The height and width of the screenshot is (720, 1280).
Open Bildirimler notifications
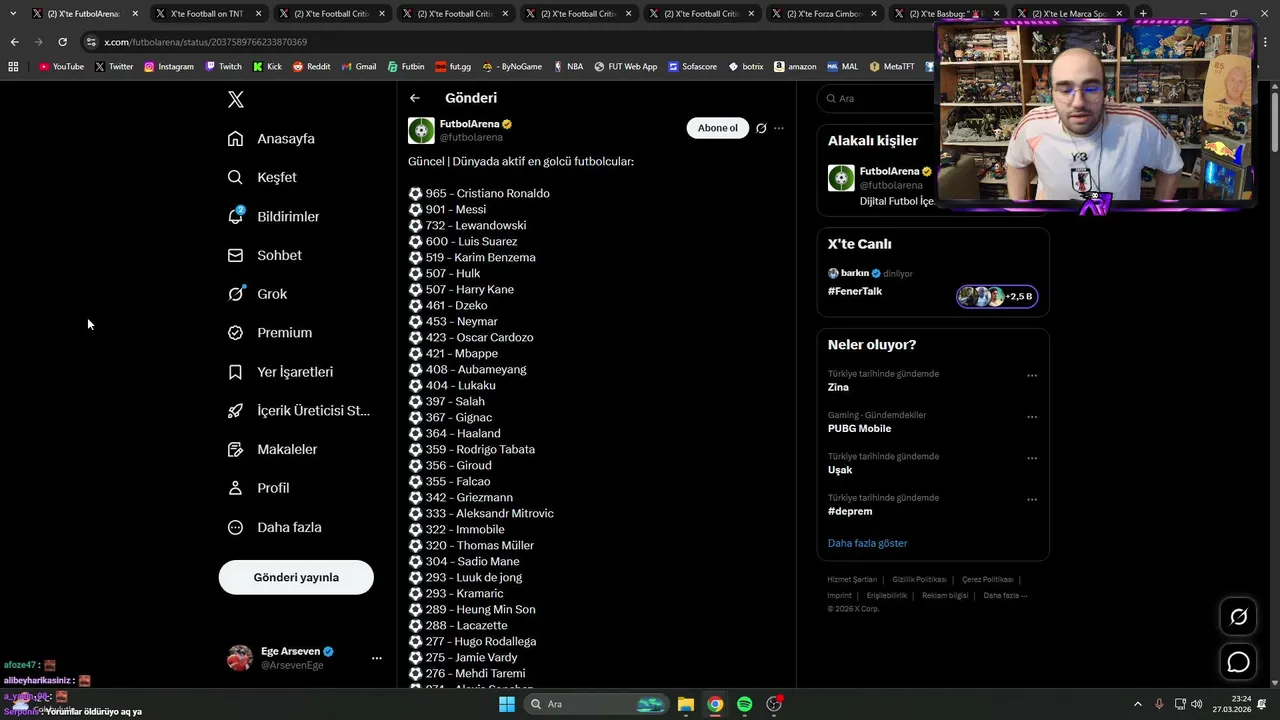273,216
